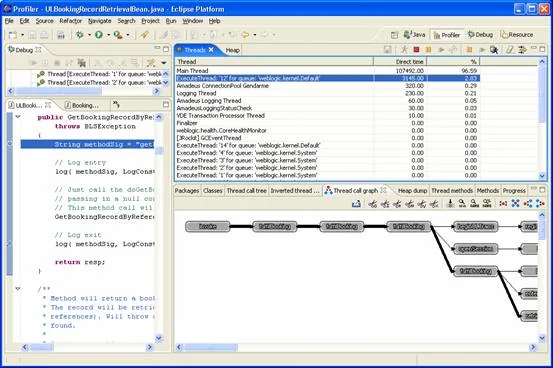
Task: Open the Search menu
Action: pos(126,21)
